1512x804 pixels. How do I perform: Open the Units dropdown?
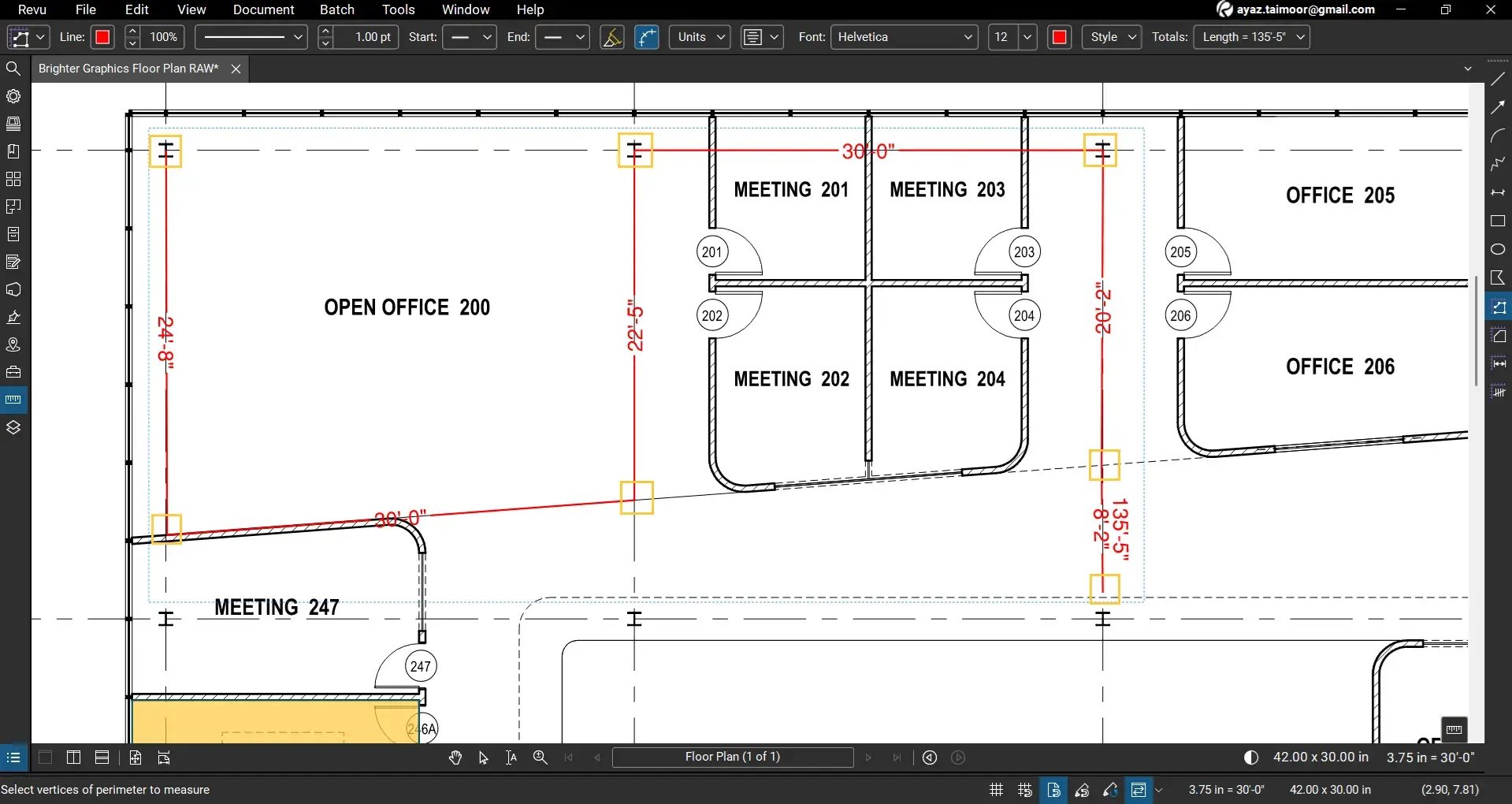[698, 37]
